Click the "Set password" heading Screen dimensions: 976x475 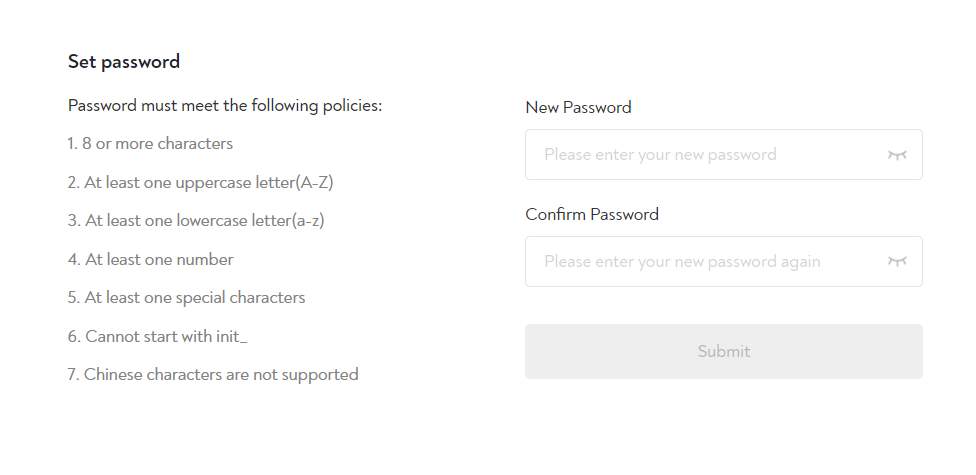(124, 62)
